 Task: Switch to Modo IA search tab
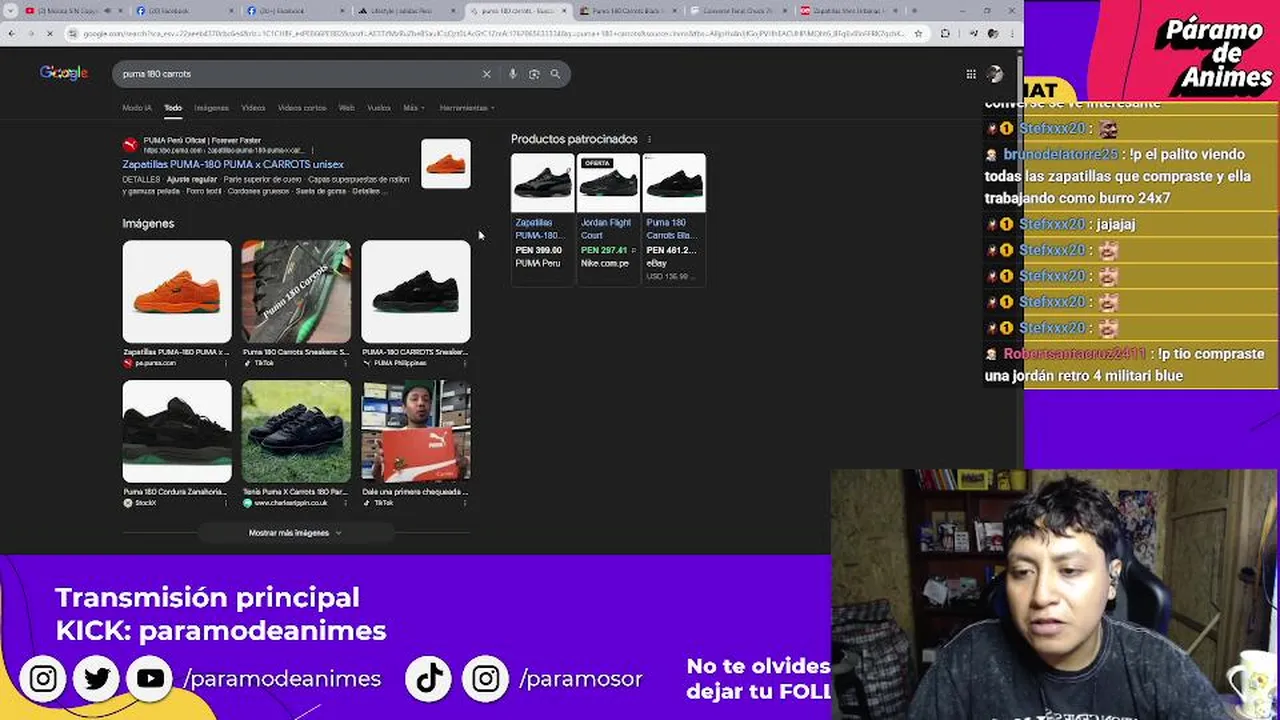pyautogui.click(x=137, y=108)
